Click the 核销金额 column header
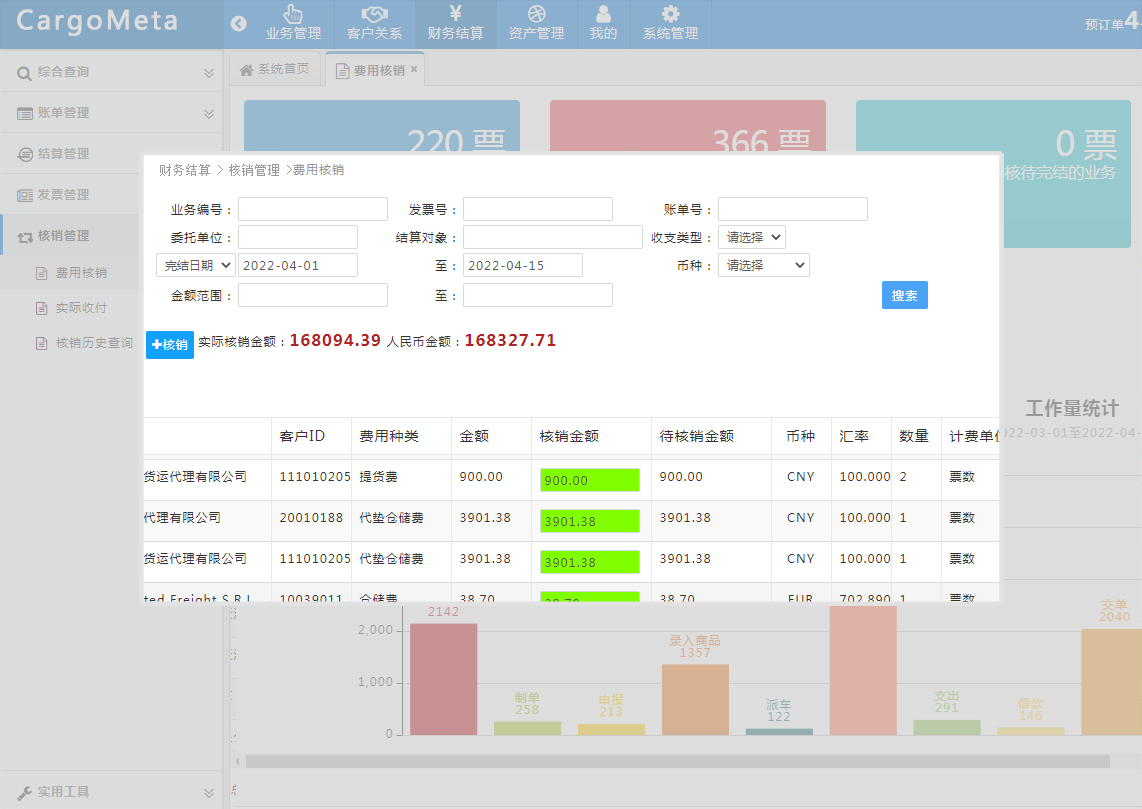Viewport: 1142px width, 809px height. tap(591, 436)
